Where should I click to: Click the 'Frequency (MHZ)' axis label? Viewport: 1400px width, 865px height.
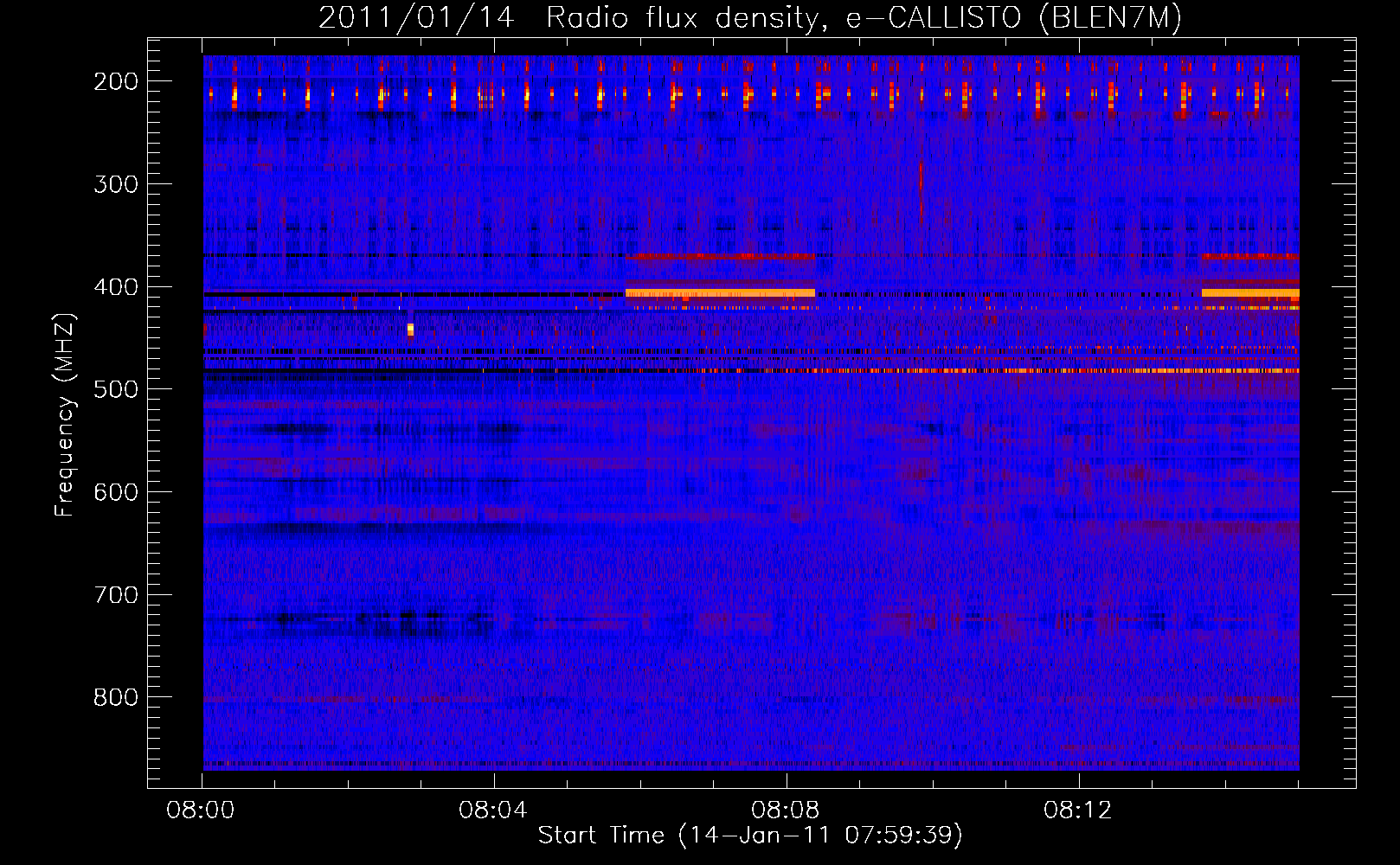[64, 414]
